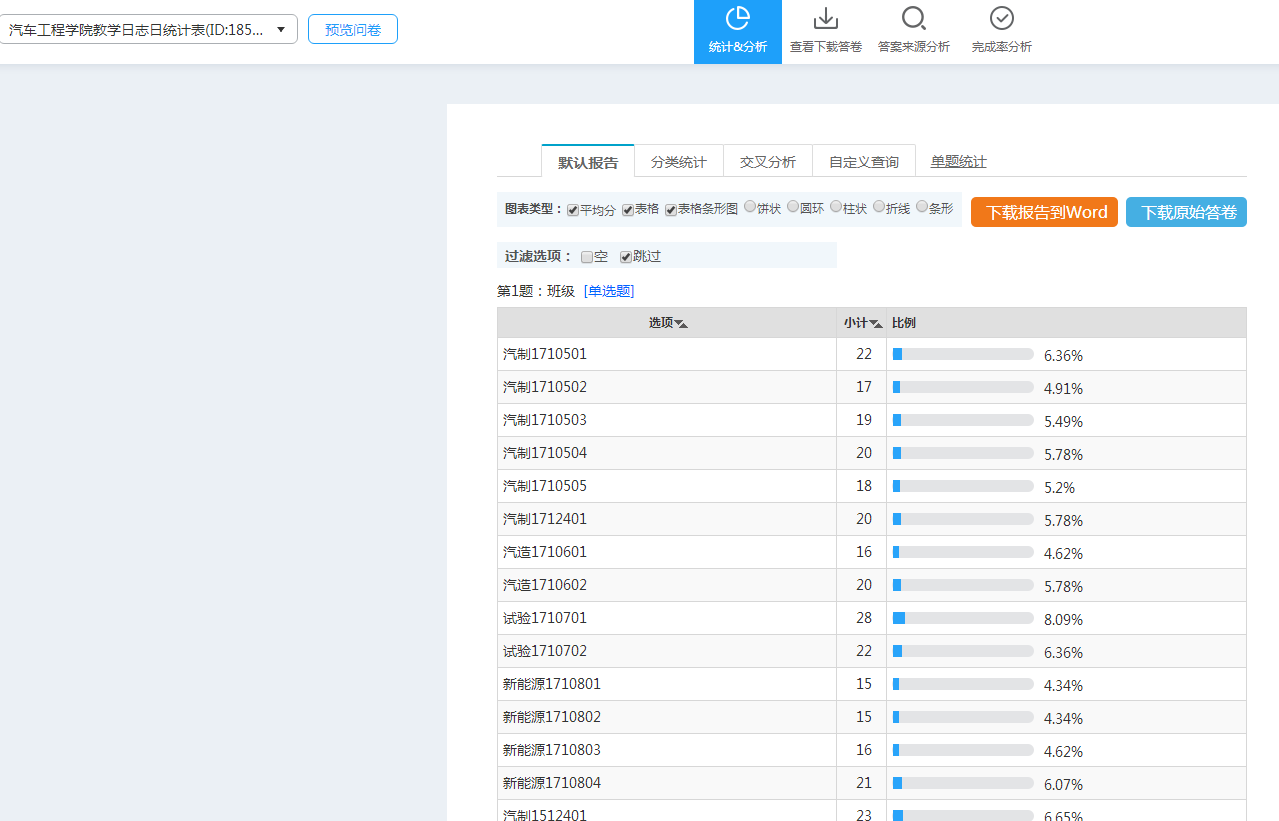Click the 完成率分析 checkmark icon
This screenshot has width=1279, height=821.
click(1001, 19)
